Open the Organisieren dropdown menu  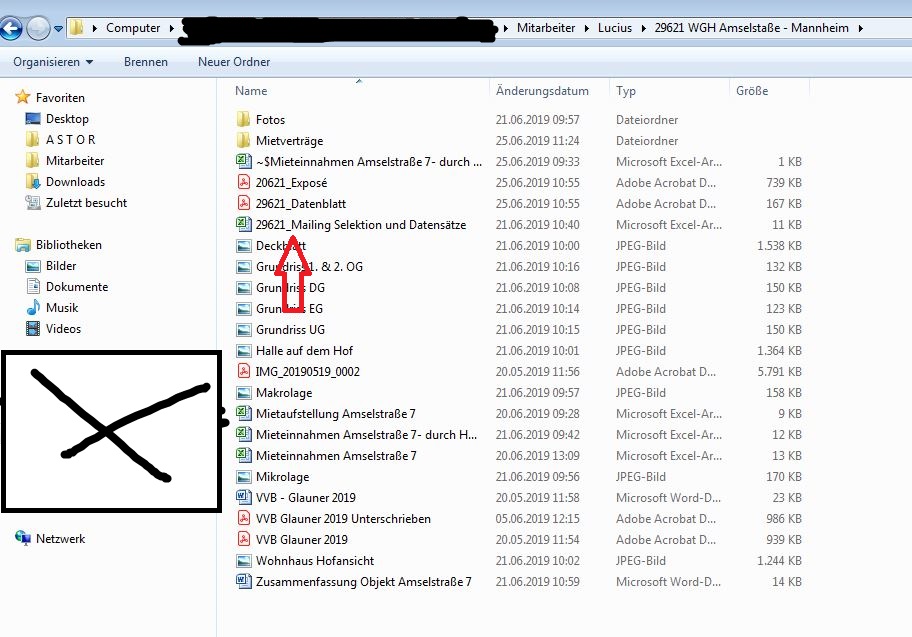(52, 62)
